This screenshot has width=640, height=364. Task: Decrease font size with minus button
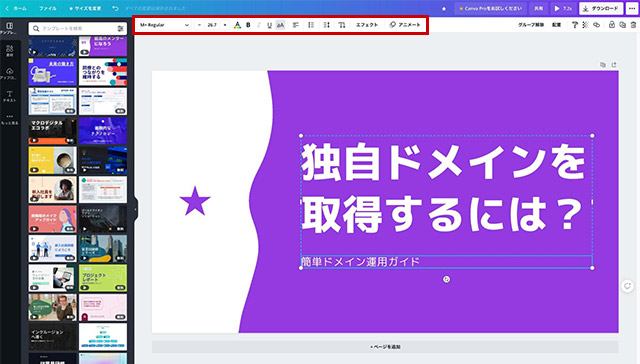coord(199,25)
